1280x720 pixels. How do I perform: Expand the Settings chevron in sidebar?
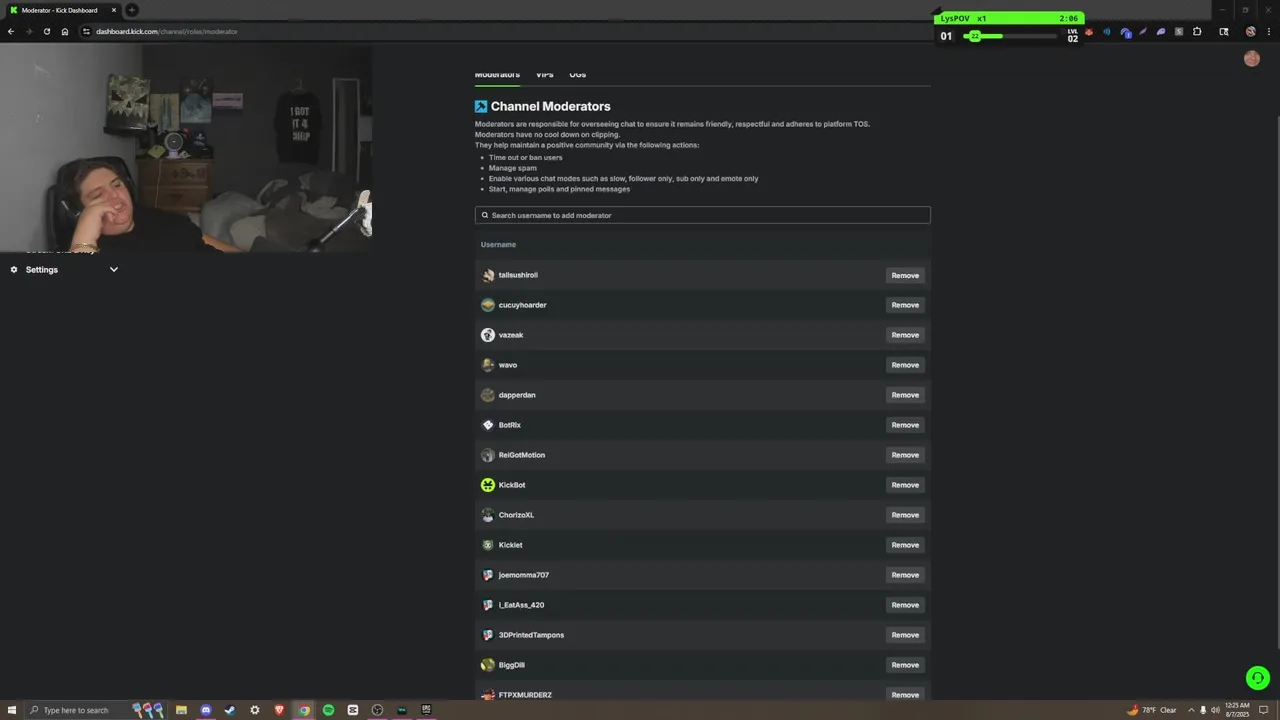pyautogui.click(x=114, y=270)
